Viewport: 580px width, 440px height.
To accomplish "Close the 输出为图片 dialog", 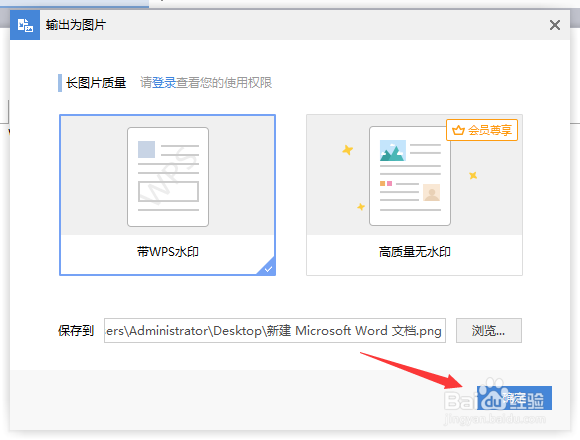I will [x=554, y=25].
